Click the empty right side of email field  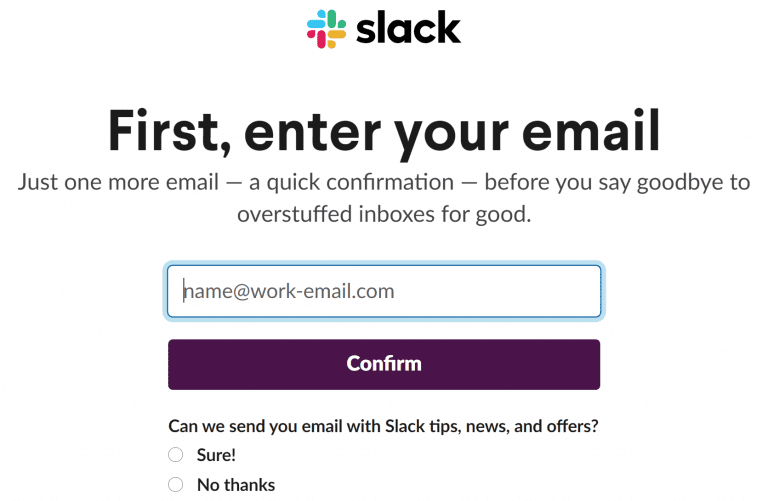497,291
